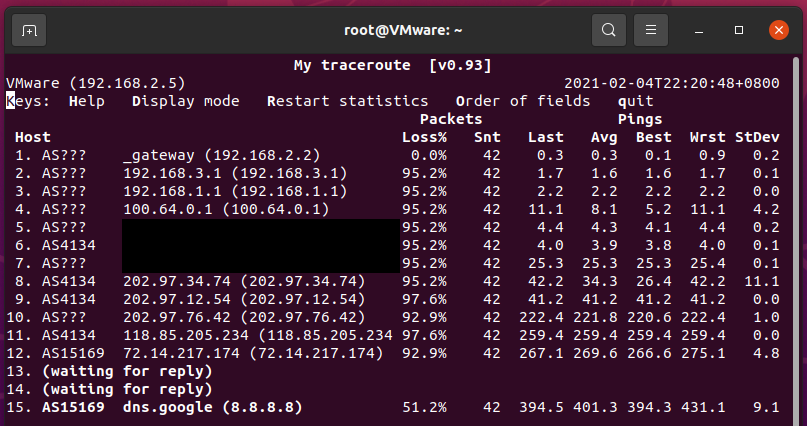
Task: Click the Pings column group header
Action: [x=640, y=119]
